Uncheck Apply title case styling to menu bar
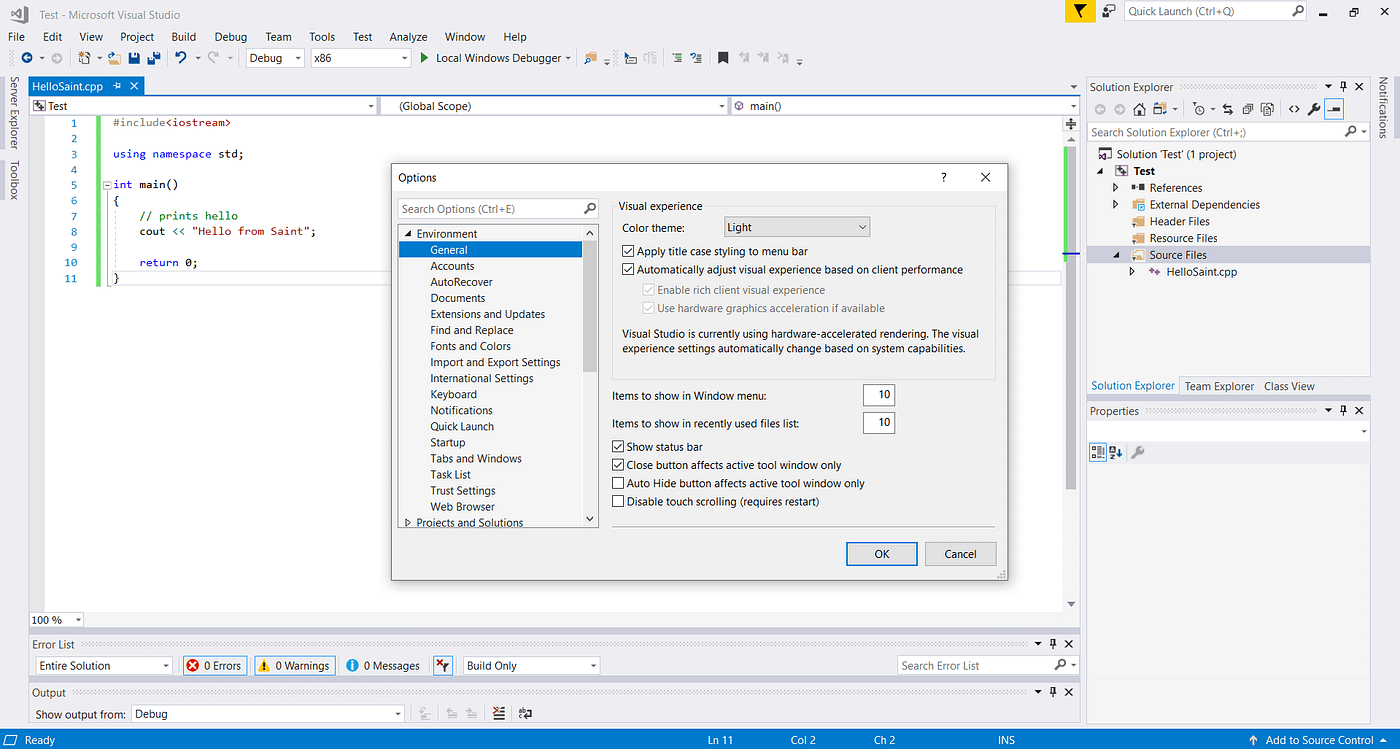The width and height of the screenshot is (1400, 749). [x=628, y=251]
